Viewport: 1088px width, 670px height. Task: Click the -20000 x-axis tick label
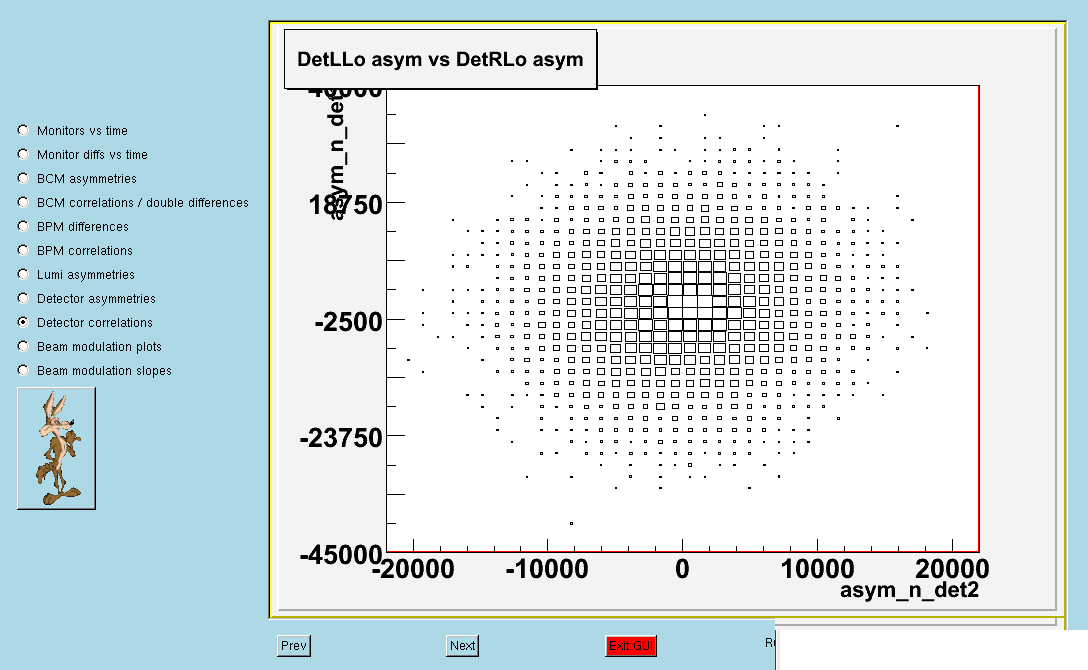(x=414, y=569)
